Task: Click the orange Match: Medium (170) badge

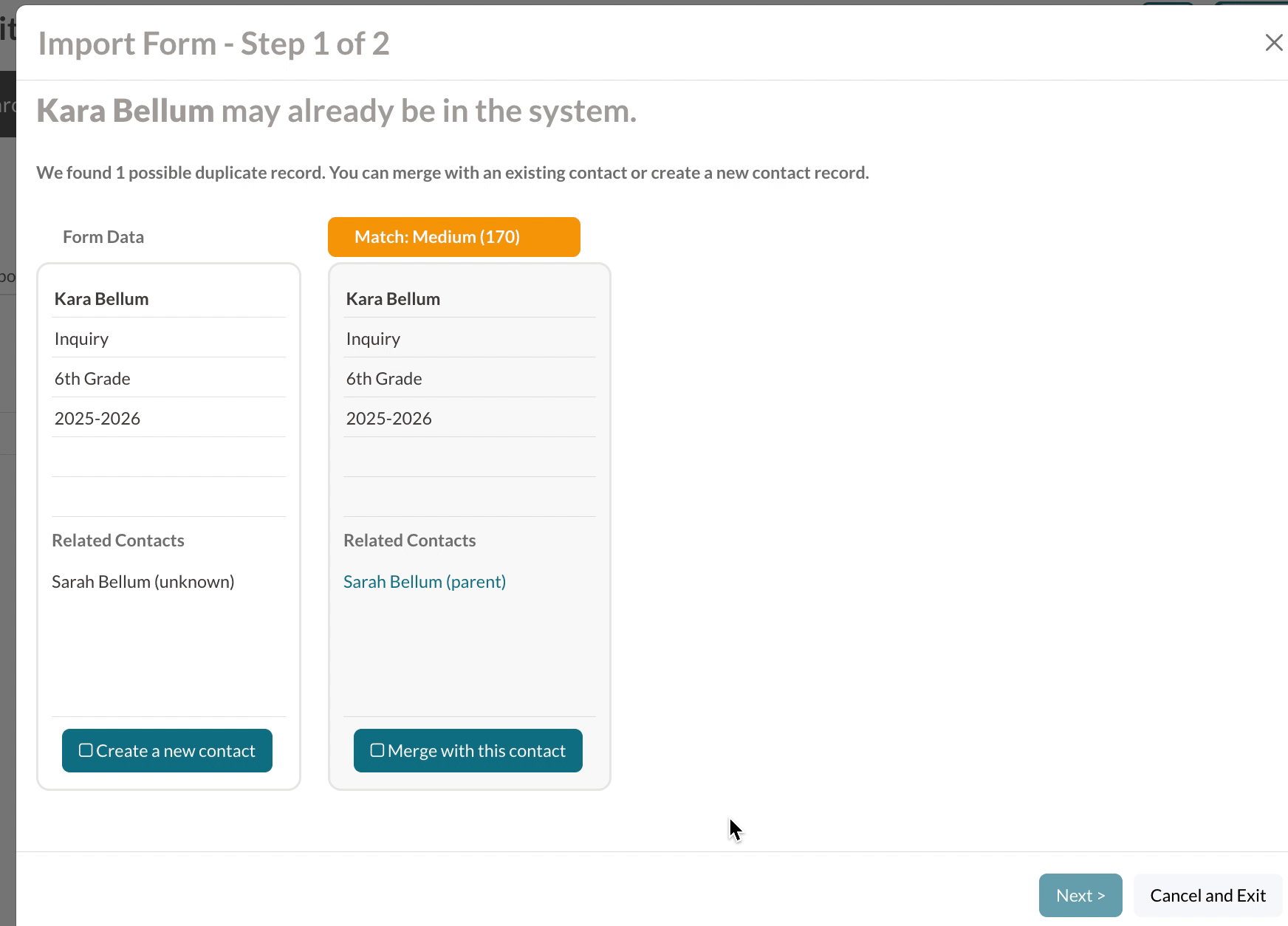Action: (x=453, y=237)
